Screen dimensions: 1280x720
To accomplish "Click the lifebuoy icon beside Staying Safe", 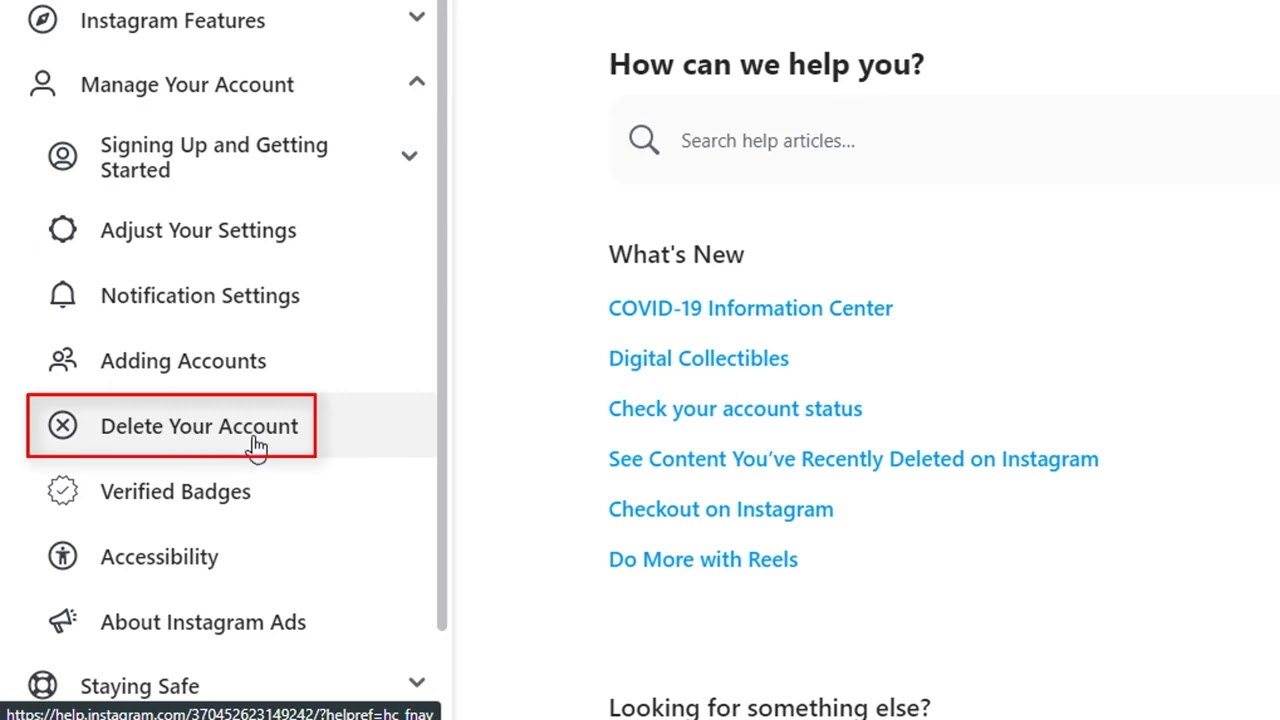I will (x=42, y=685).
